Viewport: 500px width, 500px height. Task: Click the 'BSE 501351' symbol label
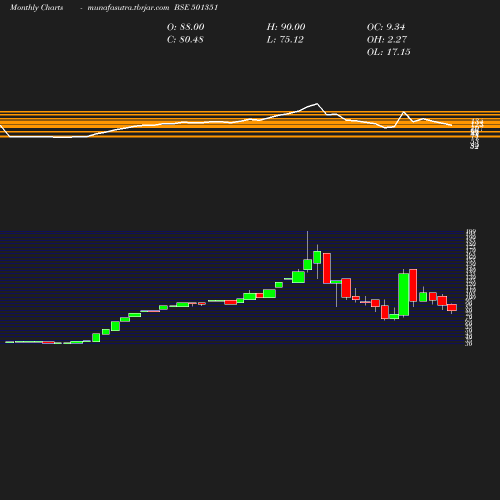196,7
